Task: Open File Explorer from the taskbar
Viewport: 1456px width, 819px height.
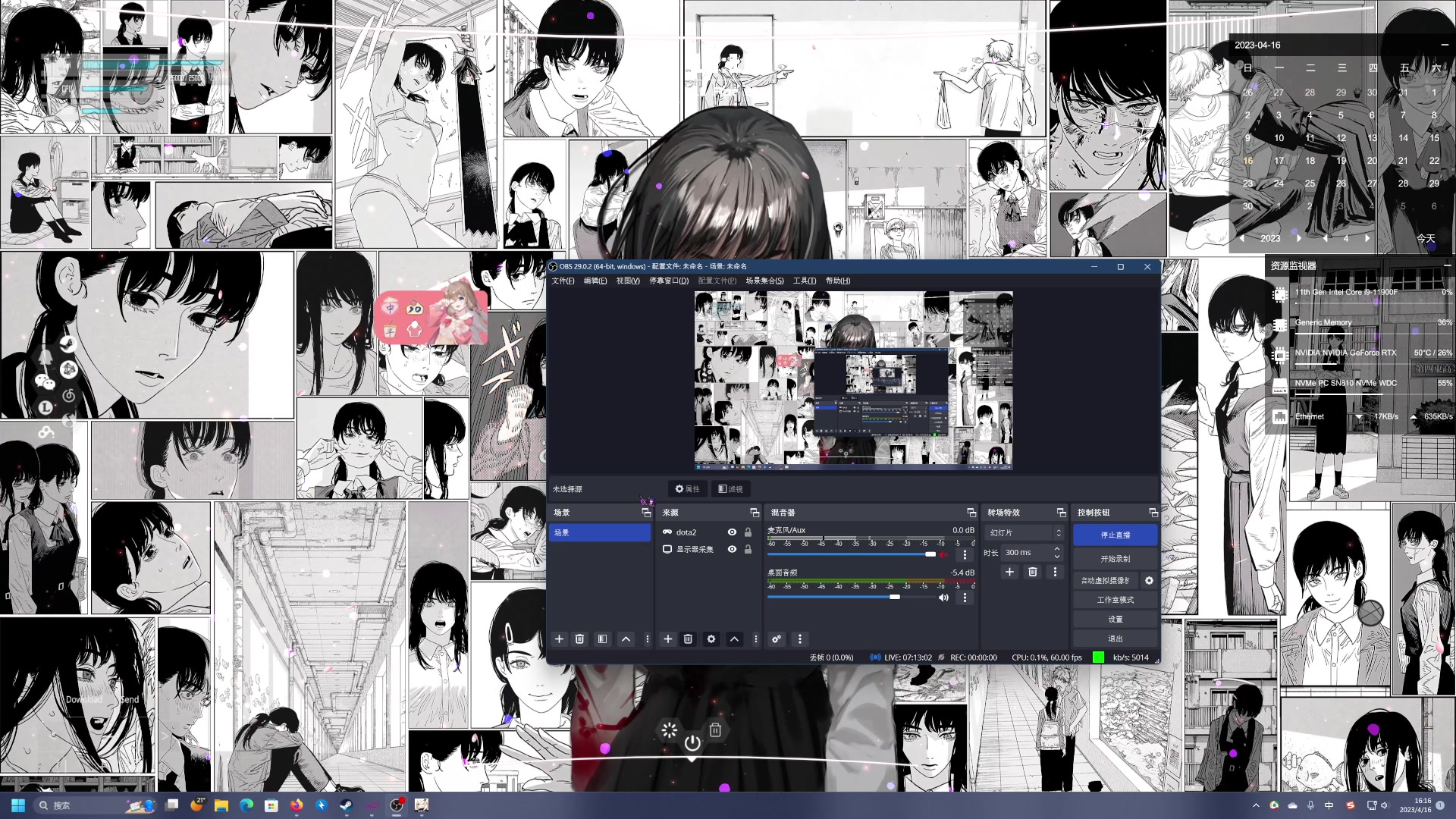Action: tap(221, 805)
